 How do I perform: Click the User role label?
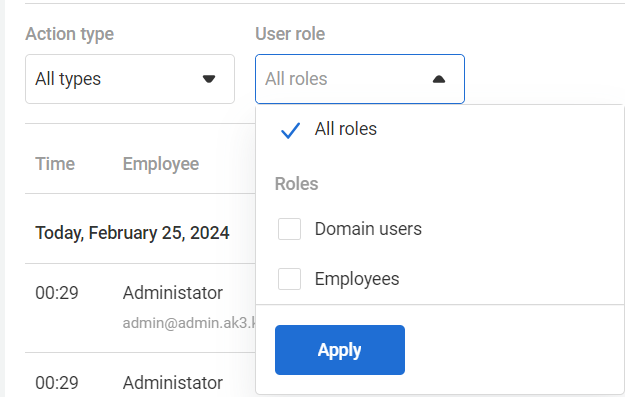coord(290,34)
